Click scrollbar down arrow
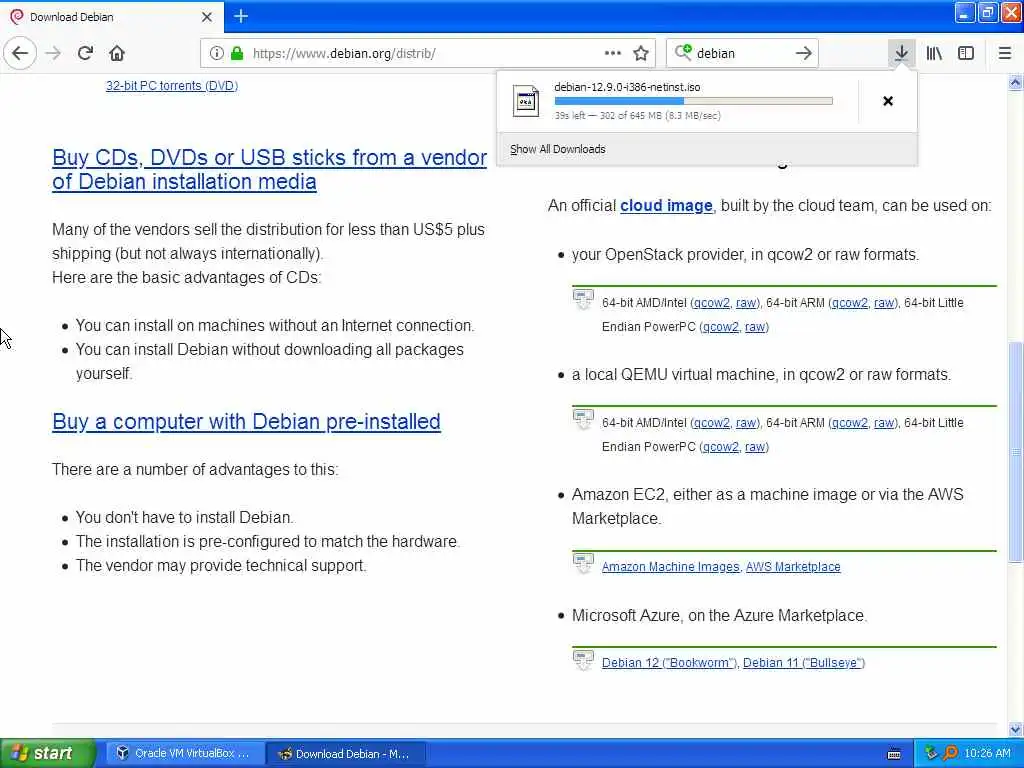Image resolution: width=1024 pixels, height=768 pixels. tap(1016, 729)
